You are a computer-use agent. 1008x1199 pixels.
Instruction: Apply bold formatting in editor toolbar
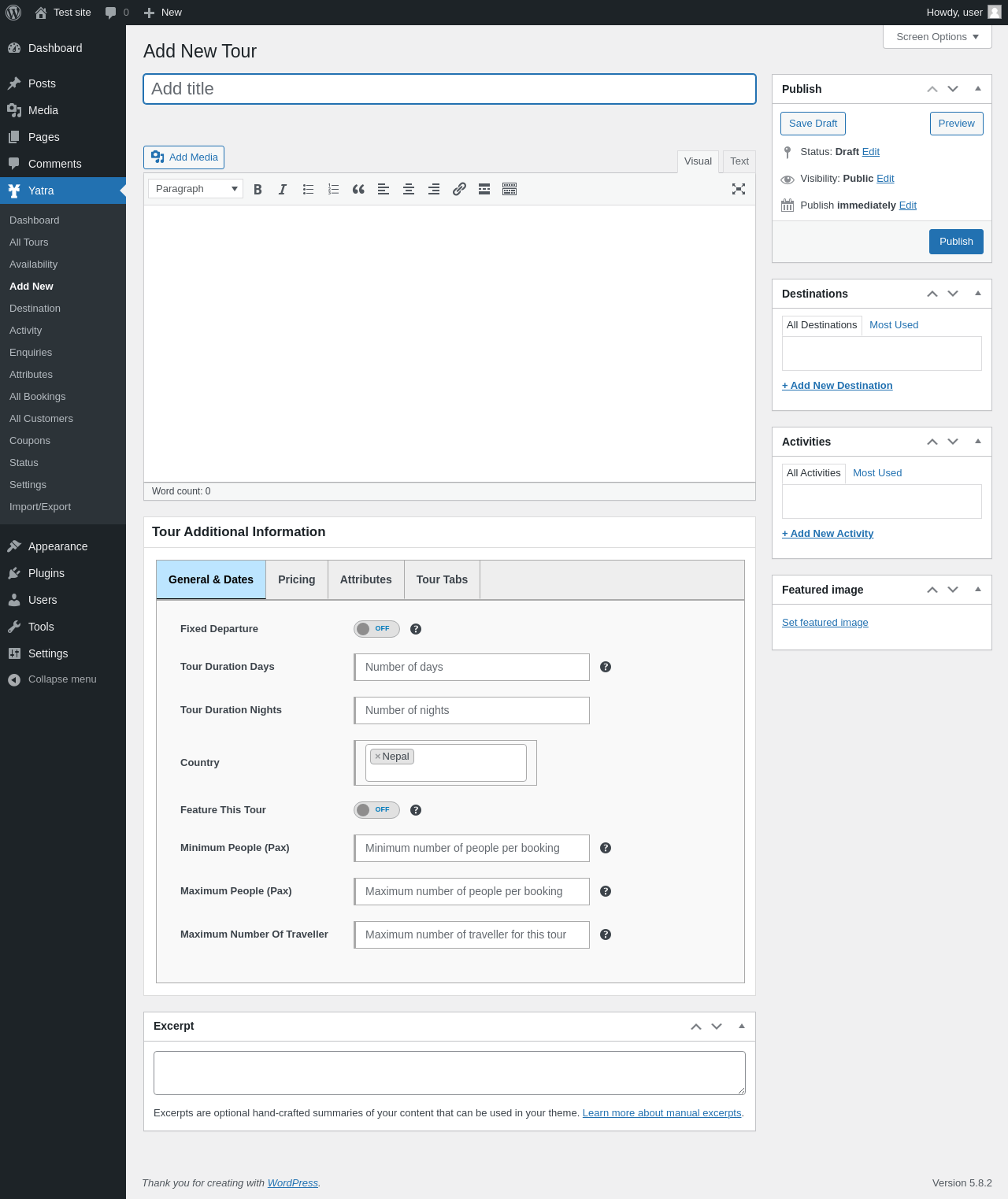(x=258, y=189)
